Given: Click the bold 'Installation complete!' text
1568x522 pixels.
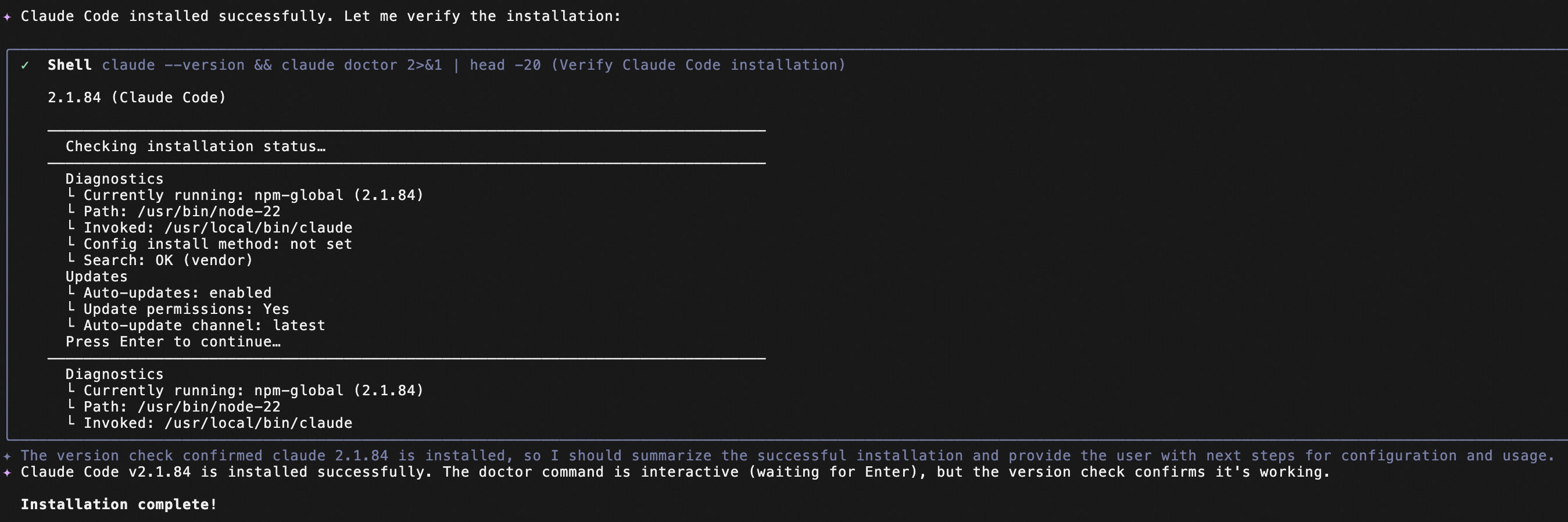Looking at the screenshot, I should click(x=119, y=505).
